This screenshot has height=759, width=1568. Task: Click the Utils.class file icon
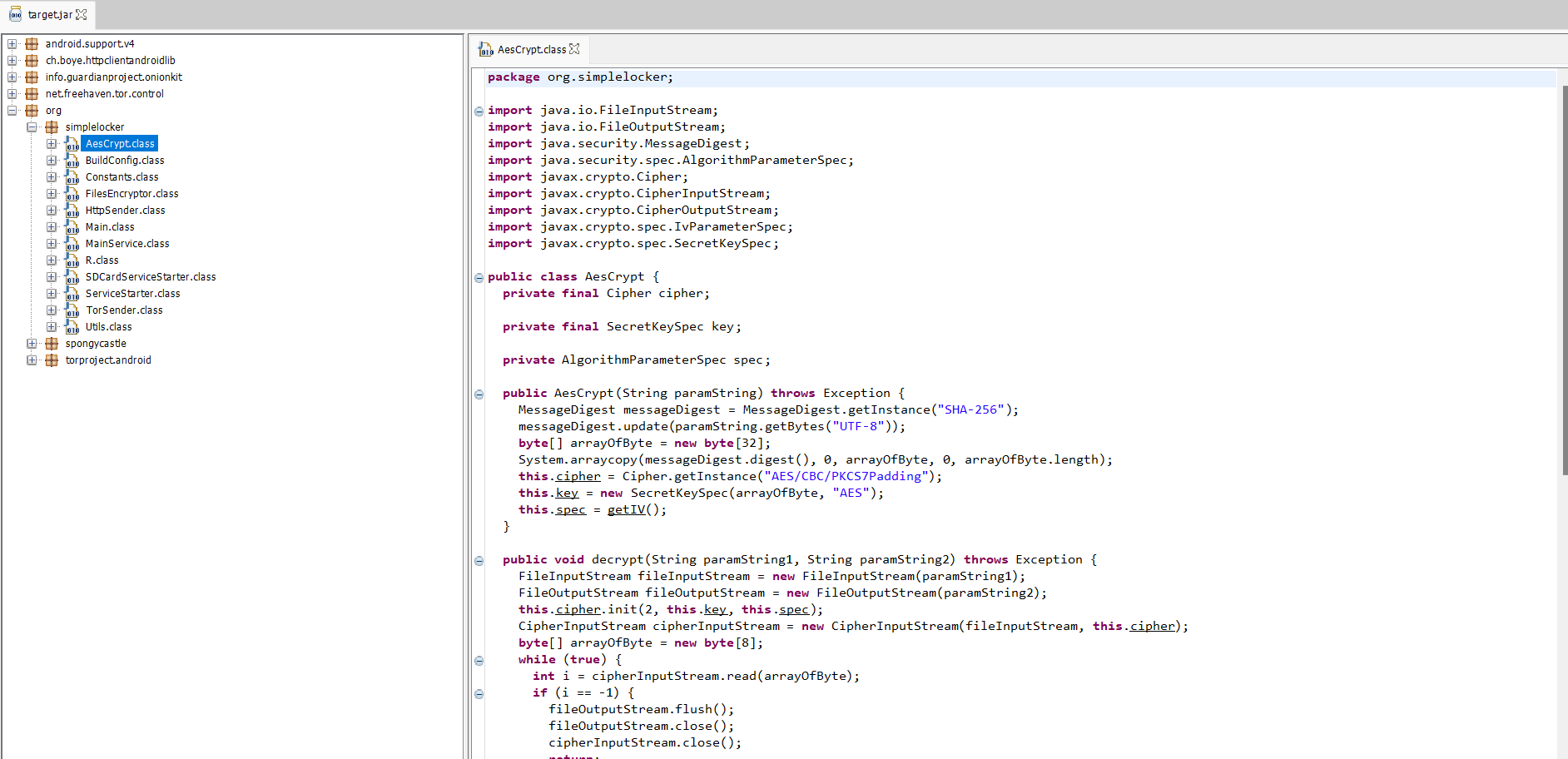click(x=72, y=327)
